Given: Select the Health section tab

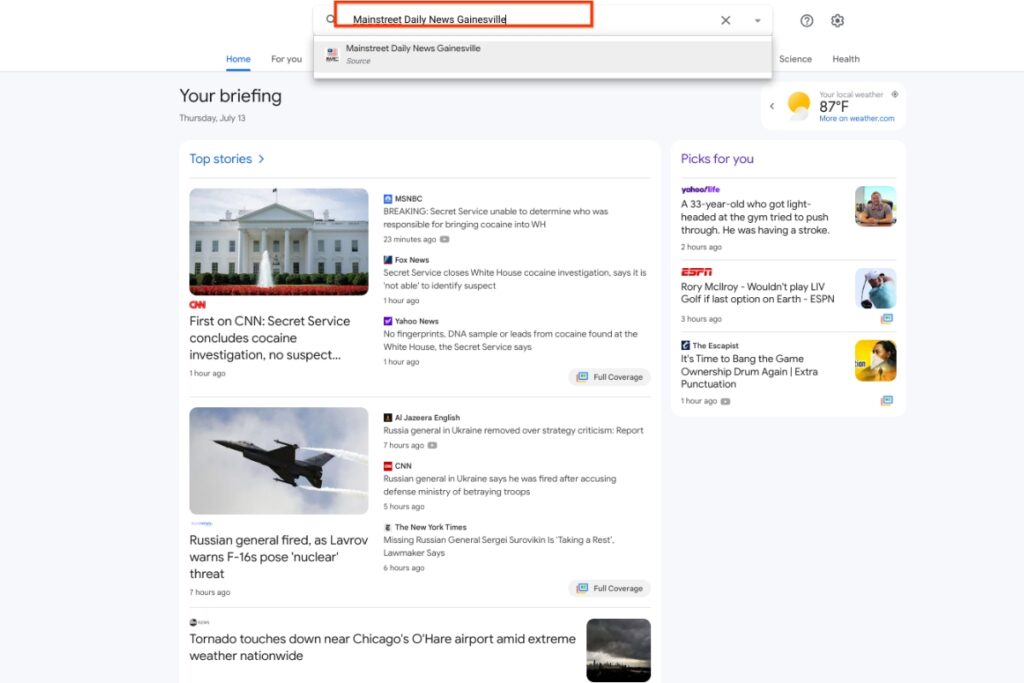Looking at the screenshot, I should pyautogui.click(x=846, y=59).
